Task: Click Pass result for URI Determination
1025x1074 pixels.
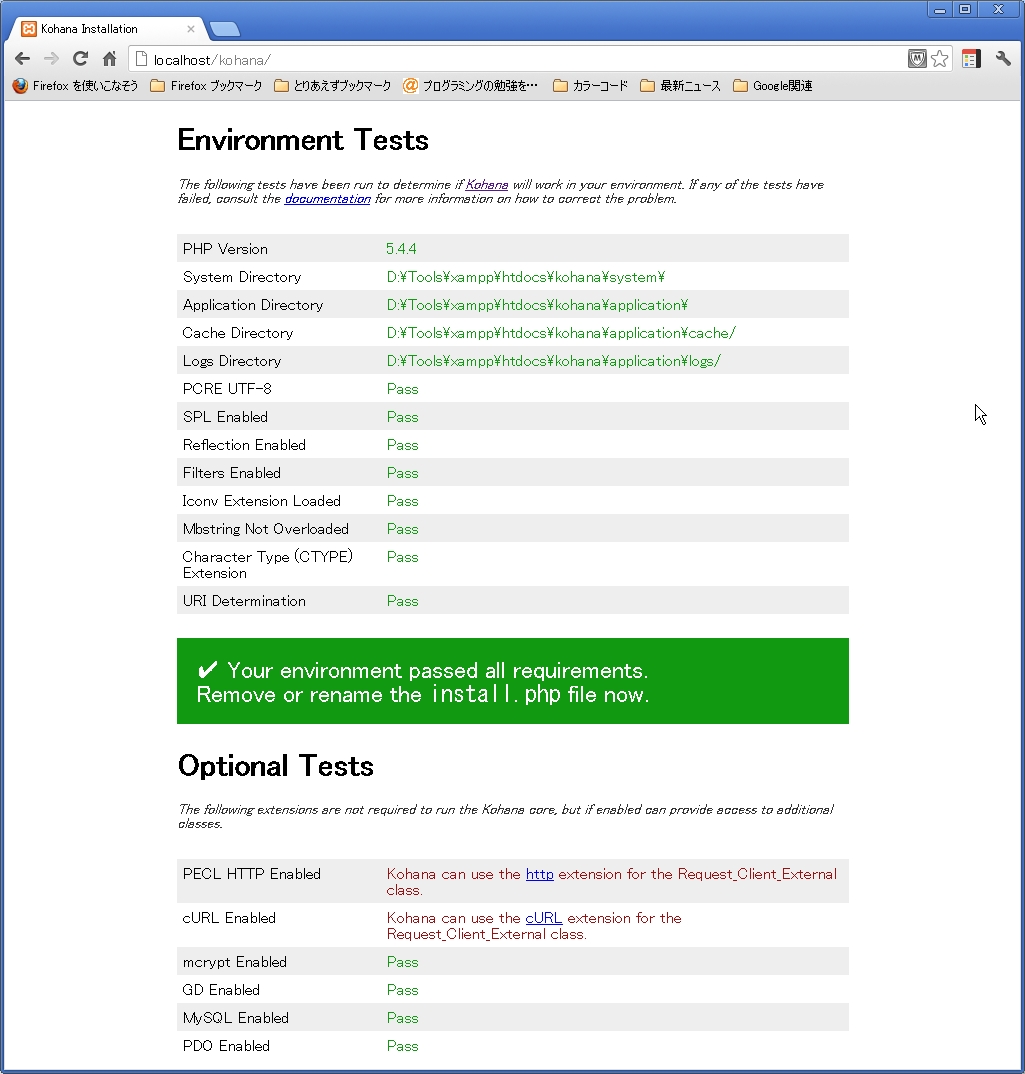Action: coord(402,601)
